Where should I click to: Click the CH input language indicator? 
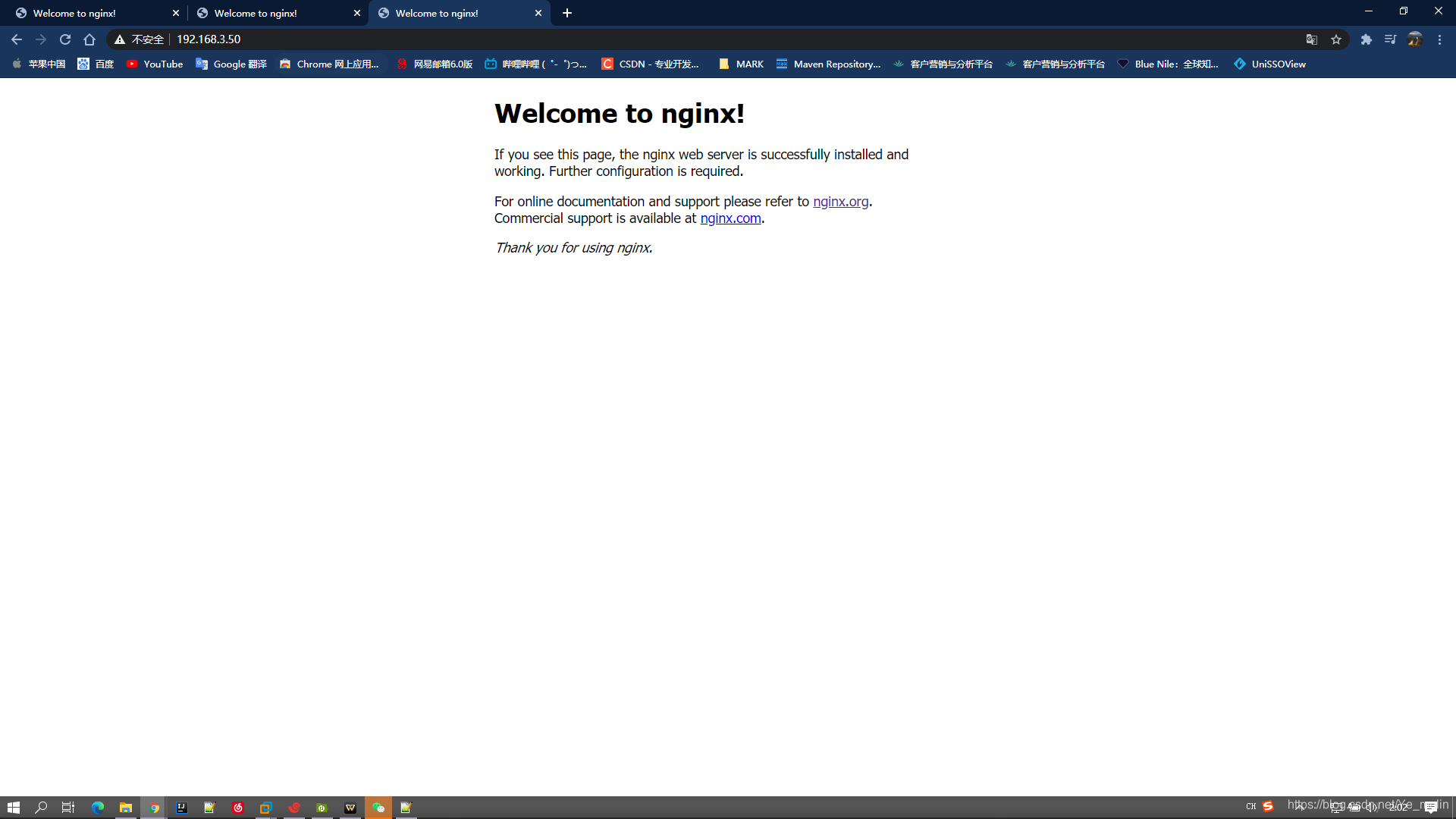(1250, 807)
